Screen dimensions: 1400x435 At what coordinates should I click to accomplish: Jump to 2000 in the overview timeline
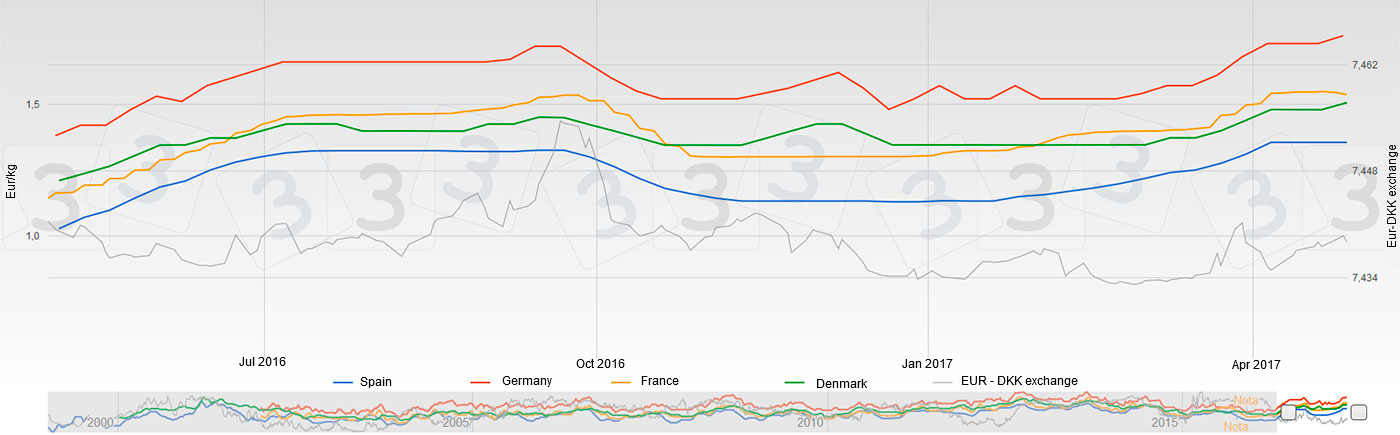[x=100, y=423]
